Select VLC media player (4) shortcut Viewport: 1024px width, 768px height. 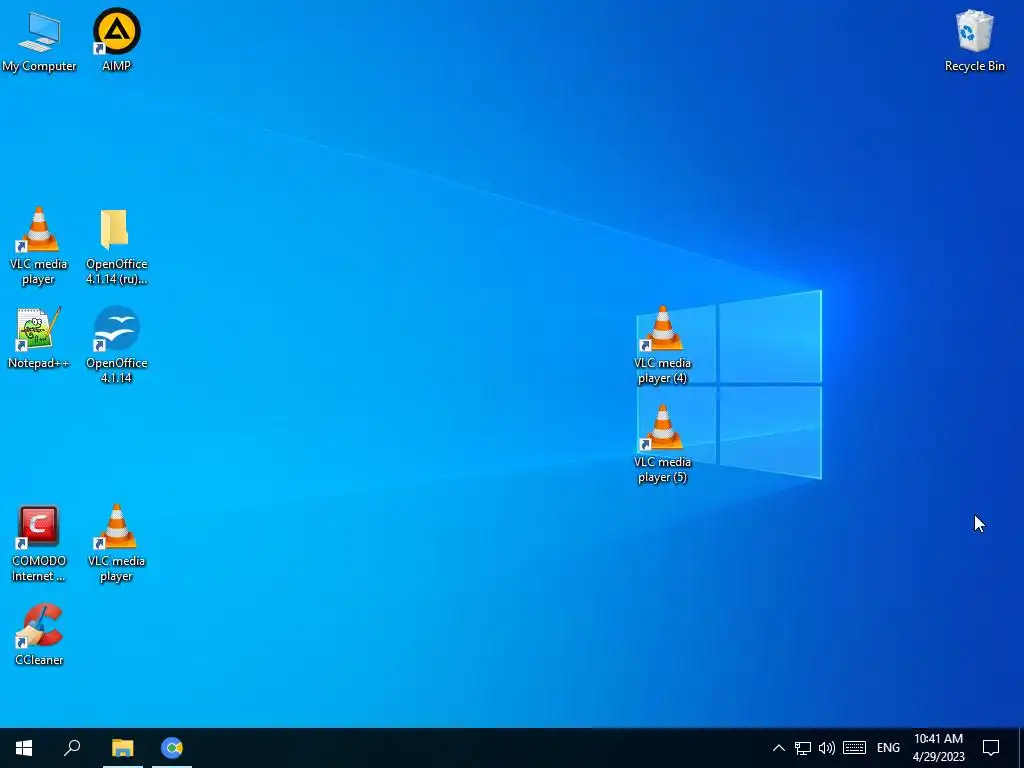662,345
